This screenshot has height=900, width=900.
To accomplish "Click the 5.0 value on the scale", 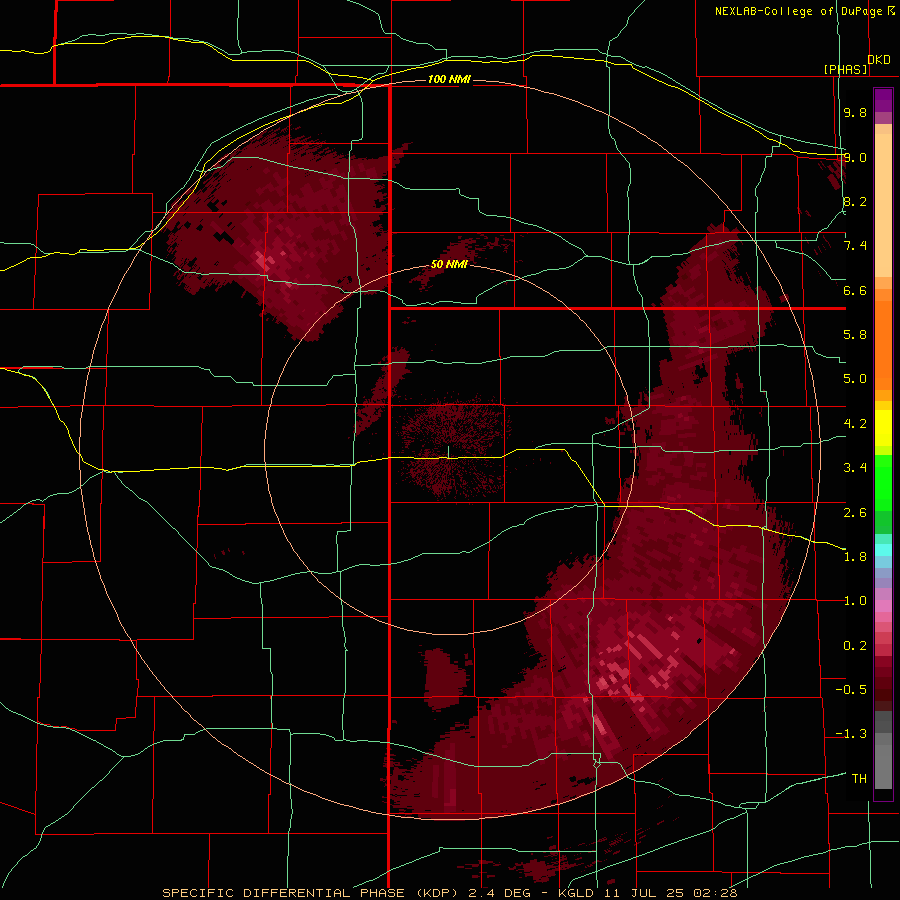I will [855, 379].
